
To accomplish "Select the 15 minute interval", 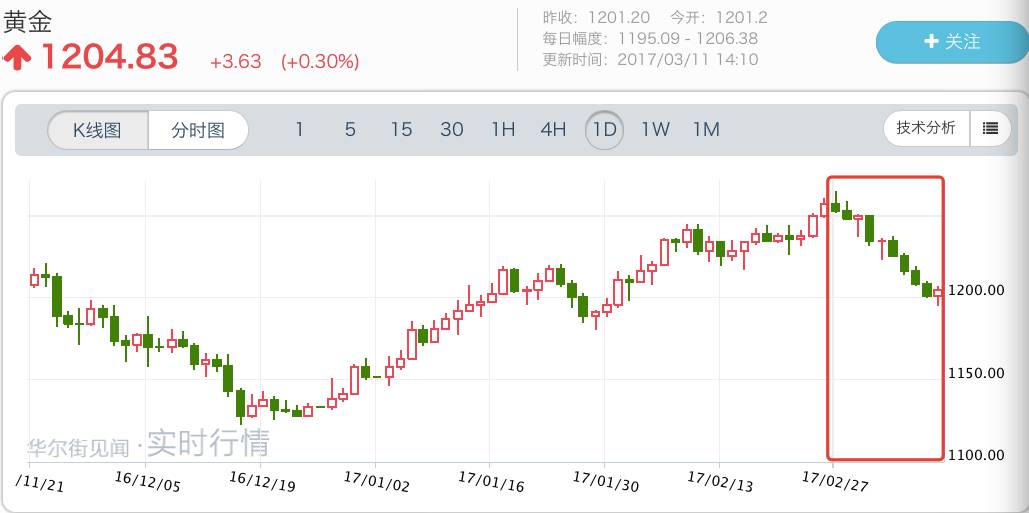I will [401, 130].
